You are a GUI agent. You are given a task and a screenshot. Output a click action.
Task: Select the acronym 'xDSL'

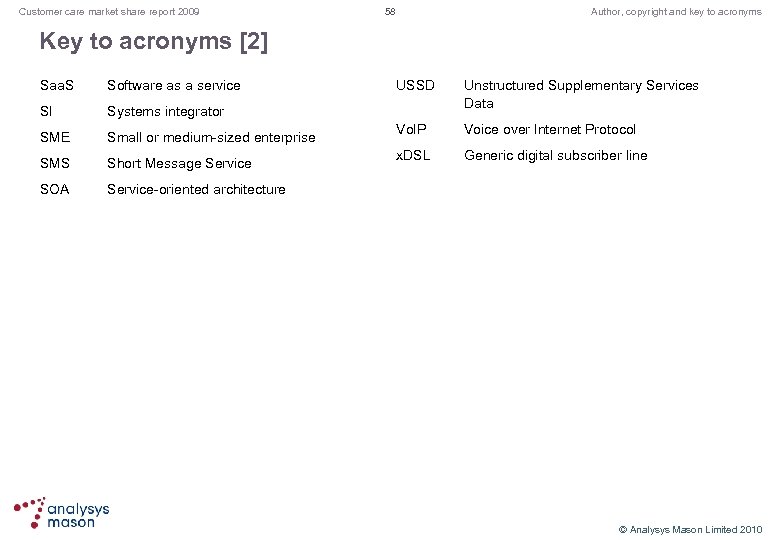(413, 155)
